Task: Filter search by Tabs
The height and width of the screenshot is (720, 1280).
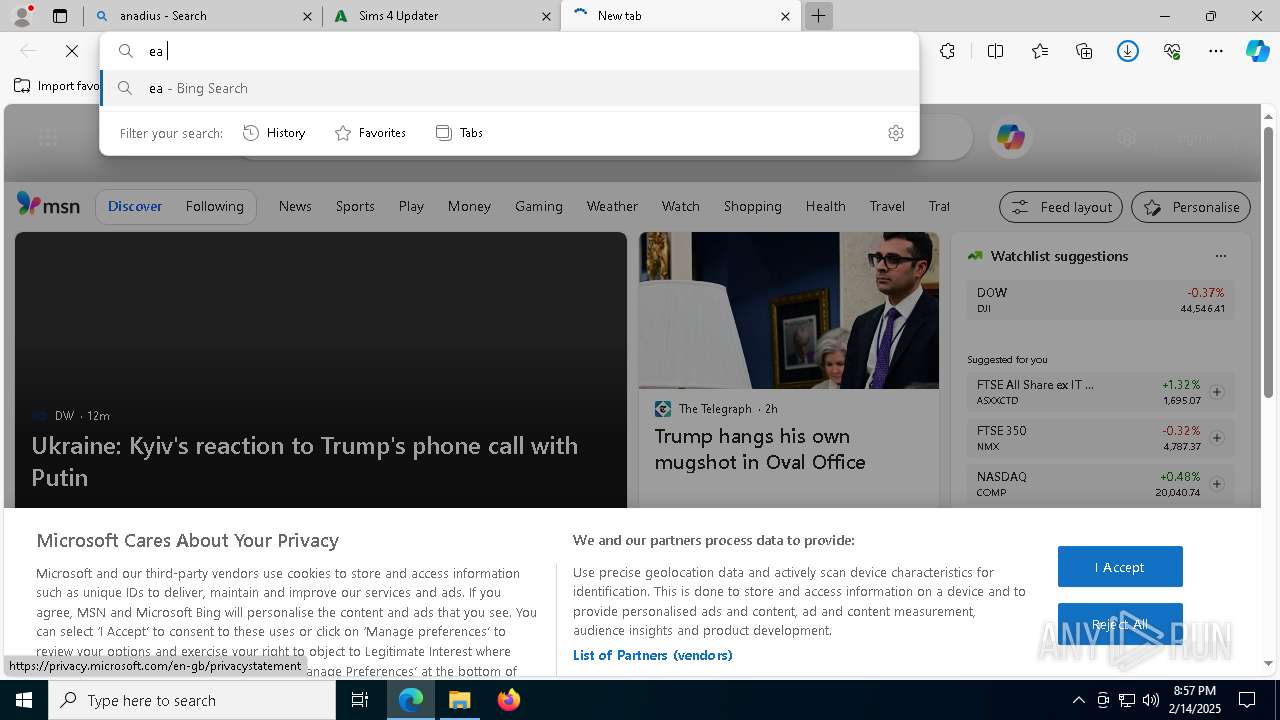Action: (x=459, y=133)
